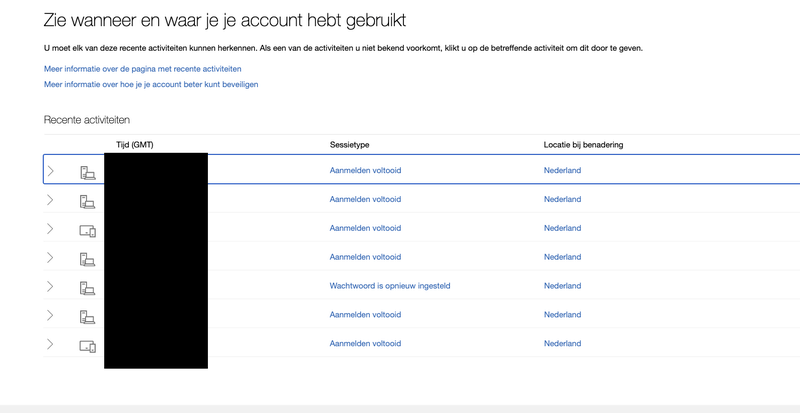The height and width of the screenshot is (413, 800).
Task: Expand the fourth activity row chevron
Action: click(50, 257)
